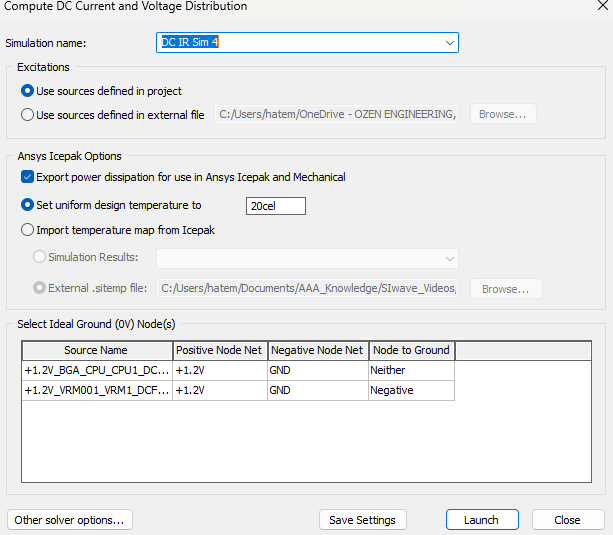
Task: Click the external source file path field
Action: click(x=337, y=115)
